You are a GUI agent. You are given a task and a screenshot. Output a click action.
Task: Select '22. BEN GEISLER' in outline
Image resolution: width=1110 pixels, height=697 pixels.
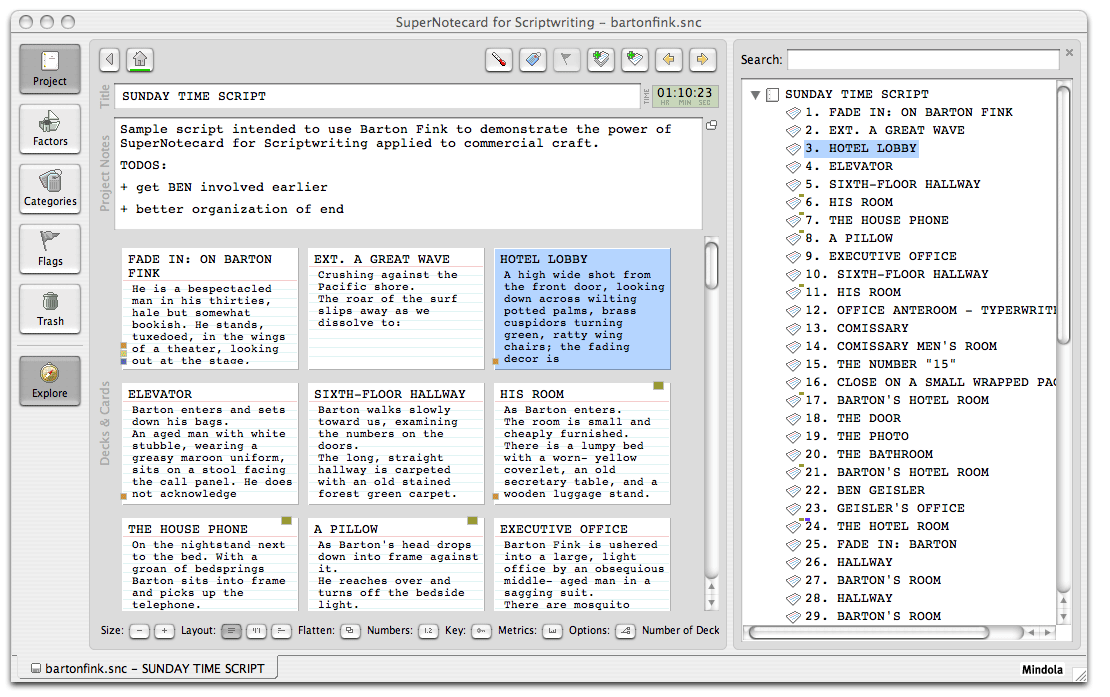pyautogui.click(x=865, y=490)
